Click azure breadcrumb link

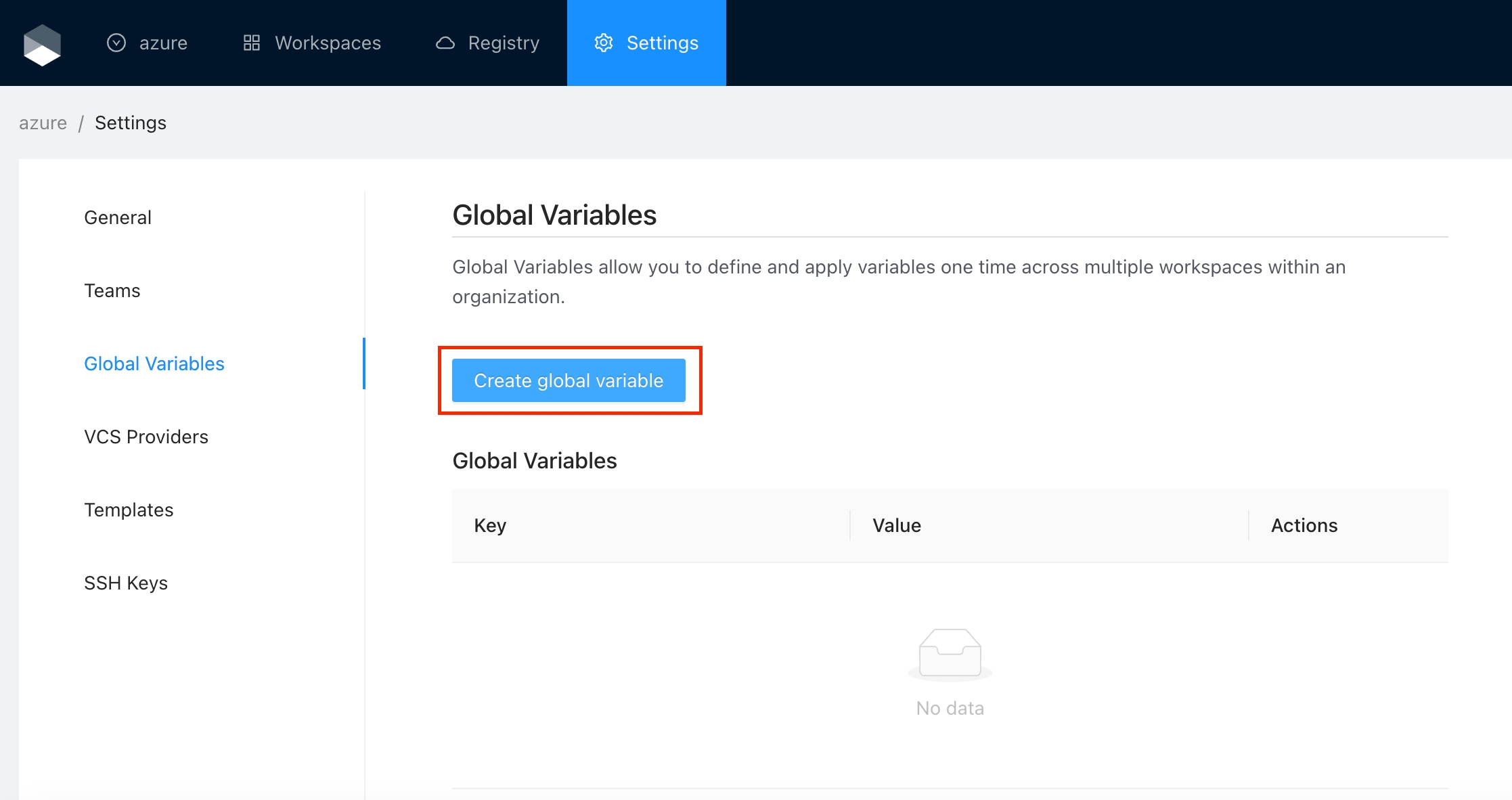(43, 123)
